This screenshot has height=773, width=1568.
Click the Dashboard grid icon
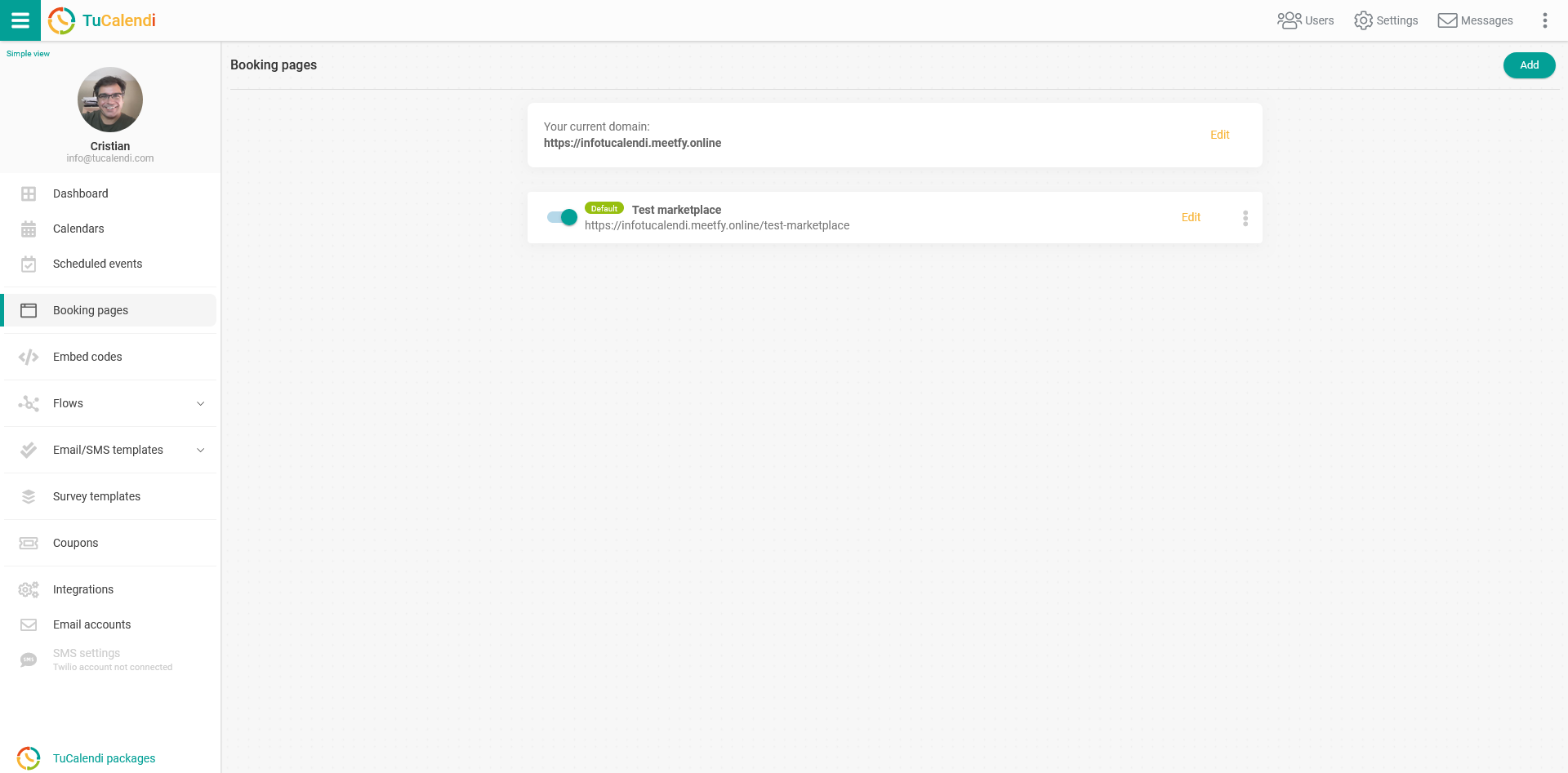point(29,193)
